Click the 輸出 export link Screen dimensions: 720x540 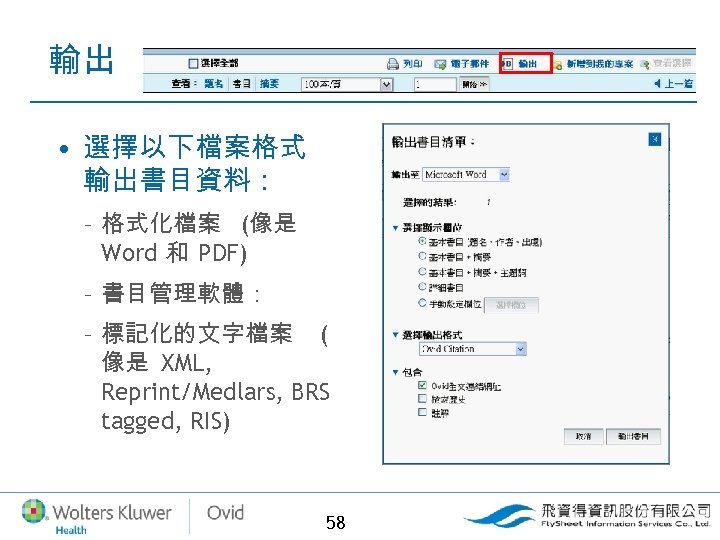[528, 64]
